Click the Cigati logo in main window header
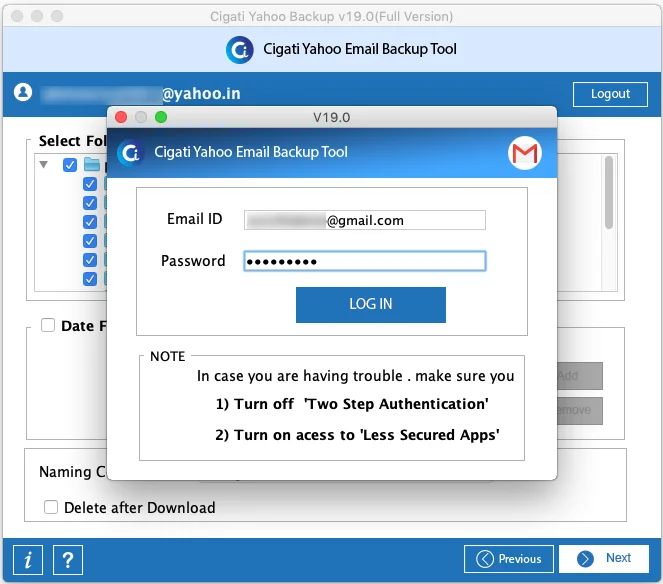 [240, 50]
